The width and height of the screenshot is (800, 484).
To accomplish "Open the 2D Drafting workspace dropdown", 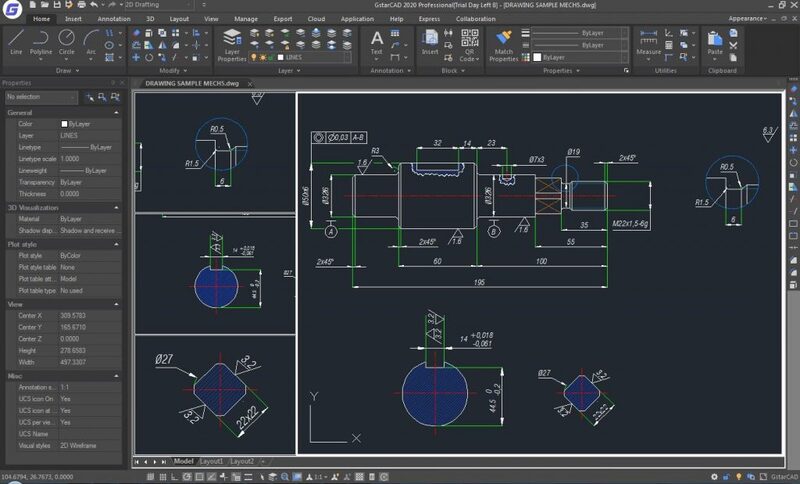I will [187, 6].
